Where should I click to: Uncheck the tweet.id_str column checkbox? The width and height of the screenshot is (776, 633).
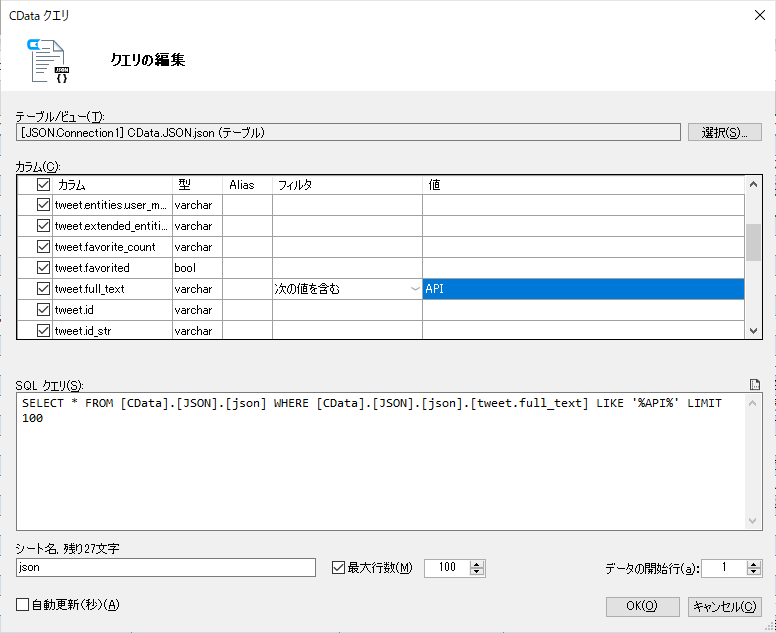[43, 331]
